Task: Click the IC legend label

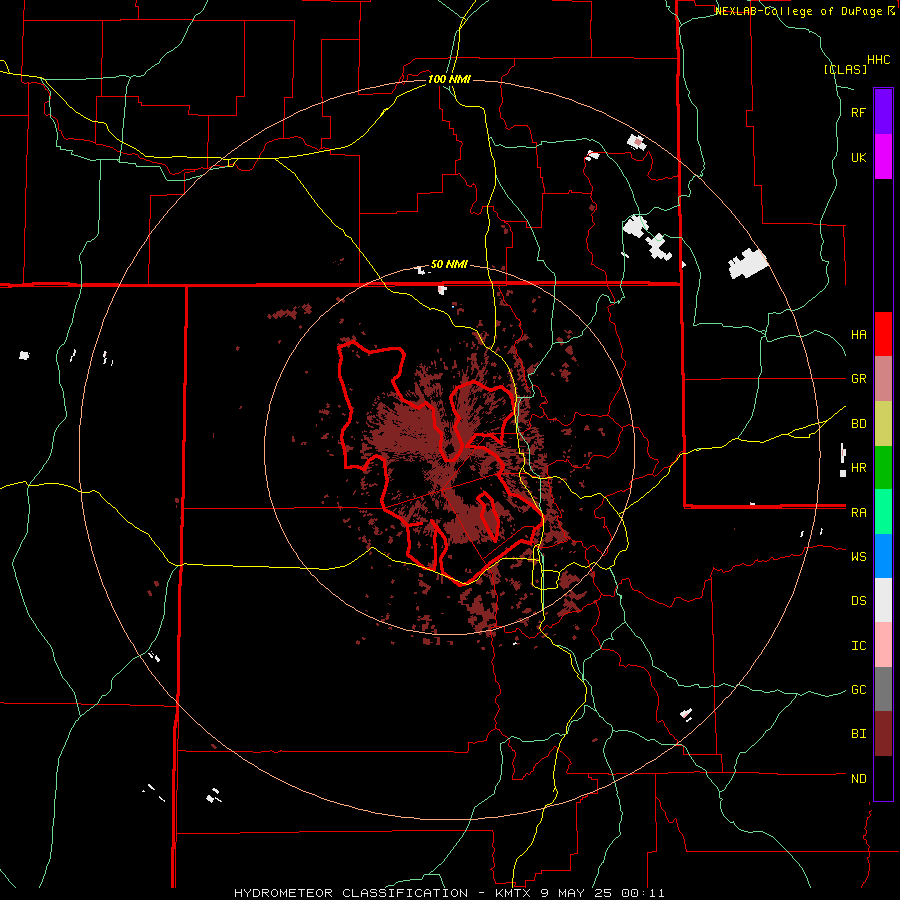Action: pos(858,646)
